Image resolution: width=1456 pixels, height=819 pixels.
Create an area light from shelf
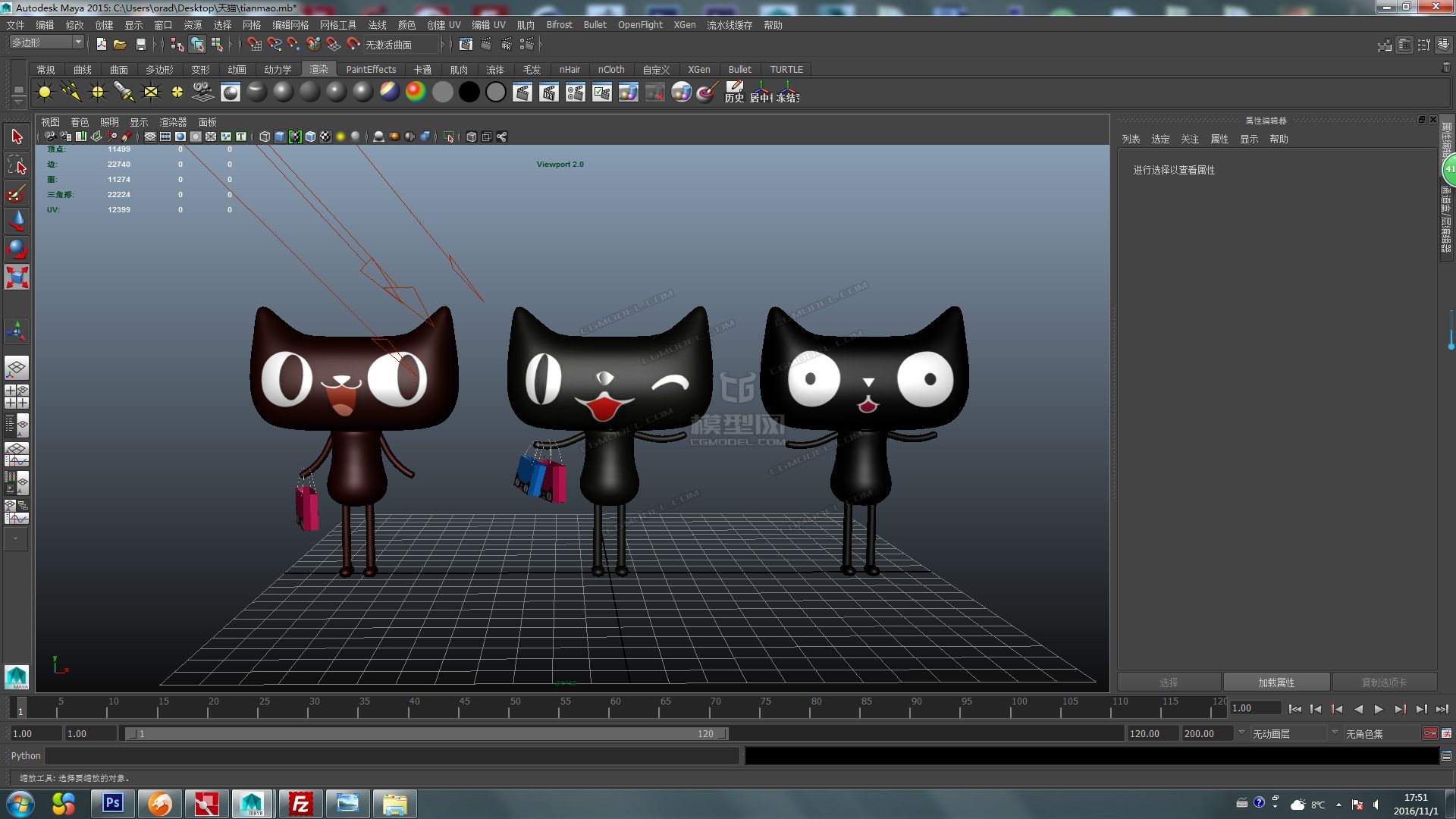click(151, 93)
